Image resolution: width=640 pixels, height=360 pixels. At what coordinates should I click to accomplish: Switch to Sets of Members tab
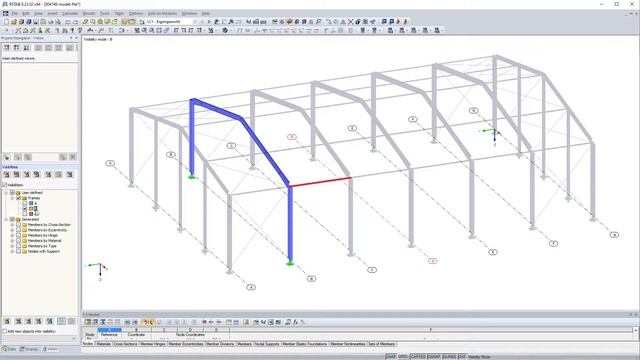coord(382,344)
